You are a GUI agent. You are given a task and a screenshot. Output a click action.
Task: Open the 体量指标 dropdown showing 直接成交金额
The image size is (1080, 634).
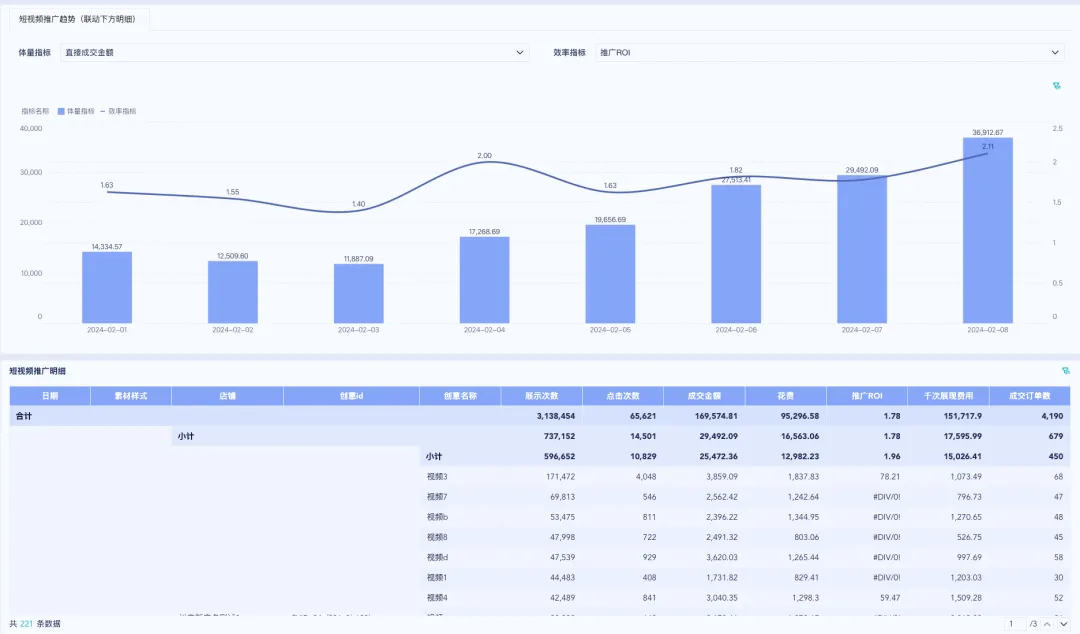[x=294, y=52]
